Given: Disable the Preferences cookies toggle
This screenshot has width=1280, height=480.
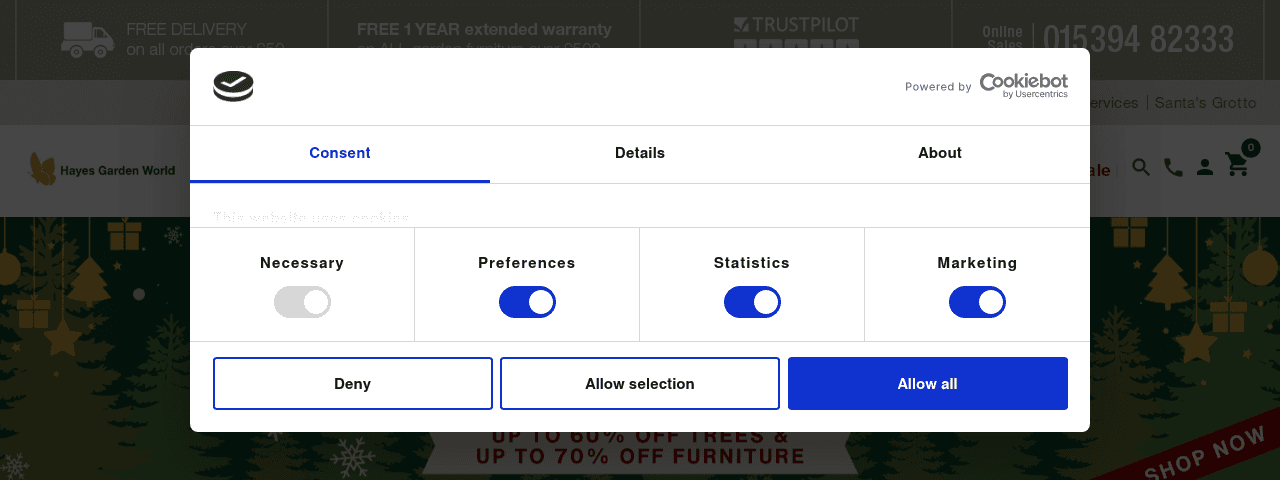Looking at the screenshot, I should click(x=527, y=302).
